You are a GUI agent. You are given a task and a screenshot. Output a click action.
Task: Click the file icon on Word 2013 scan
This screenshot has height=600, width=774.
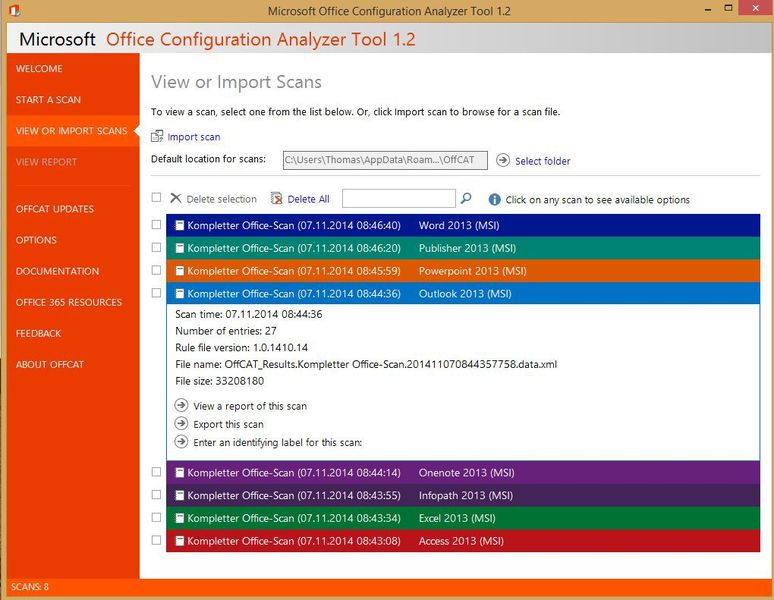coord(180,225)
